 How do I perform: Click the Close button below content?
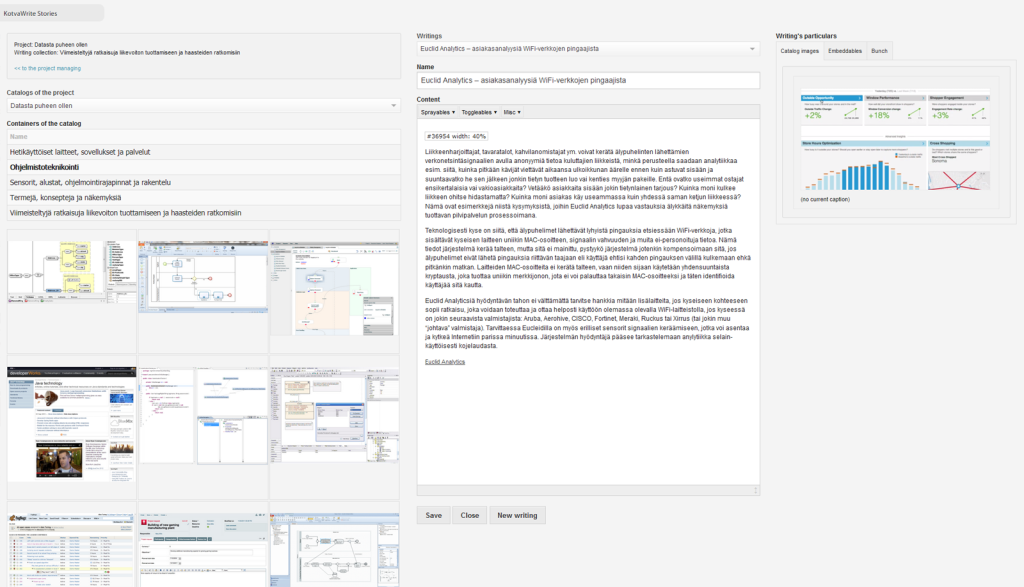(x=470, y=515)
